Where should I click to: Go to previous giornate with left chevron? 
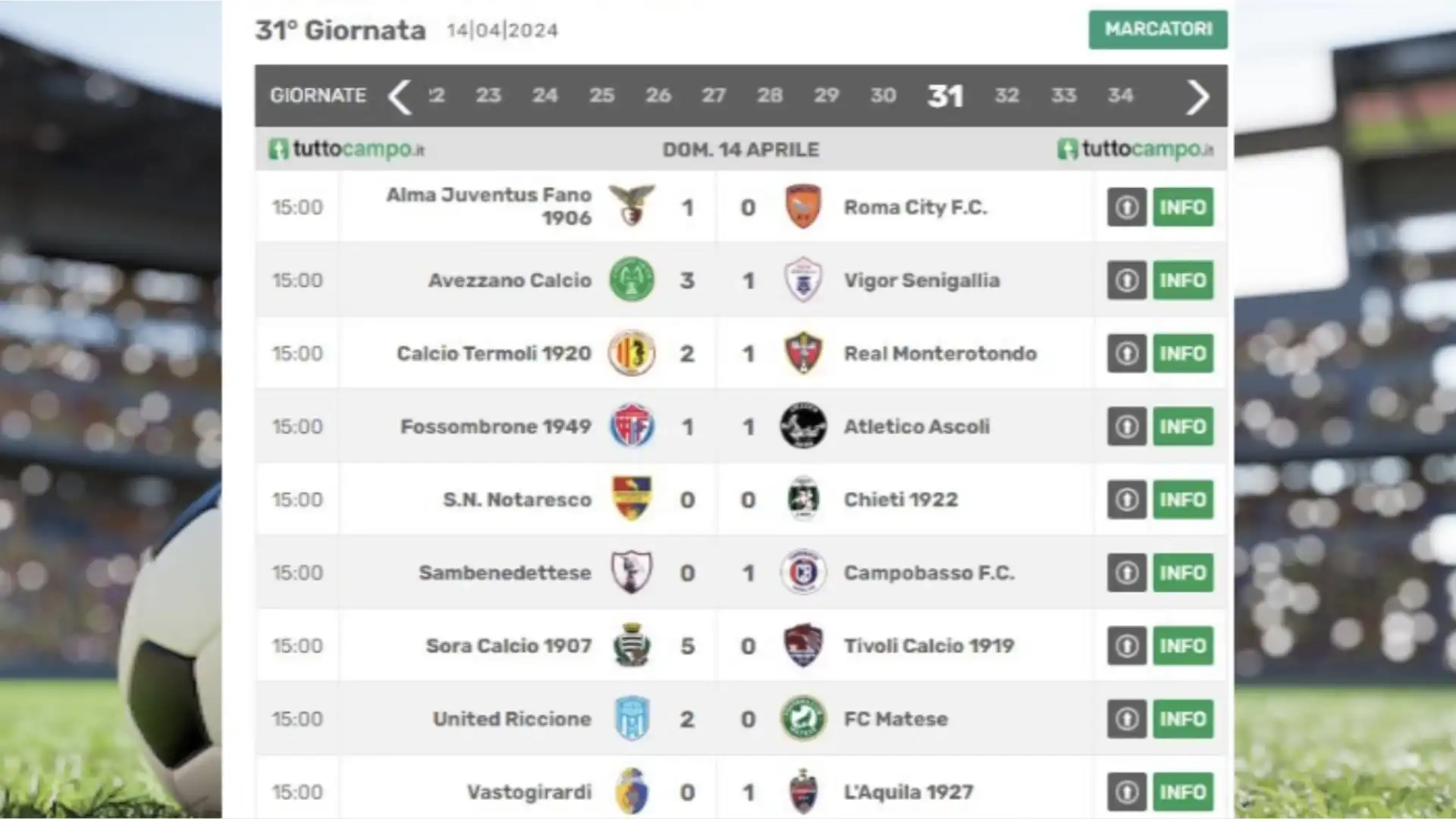pyautogui.click(x=400, y=96)
